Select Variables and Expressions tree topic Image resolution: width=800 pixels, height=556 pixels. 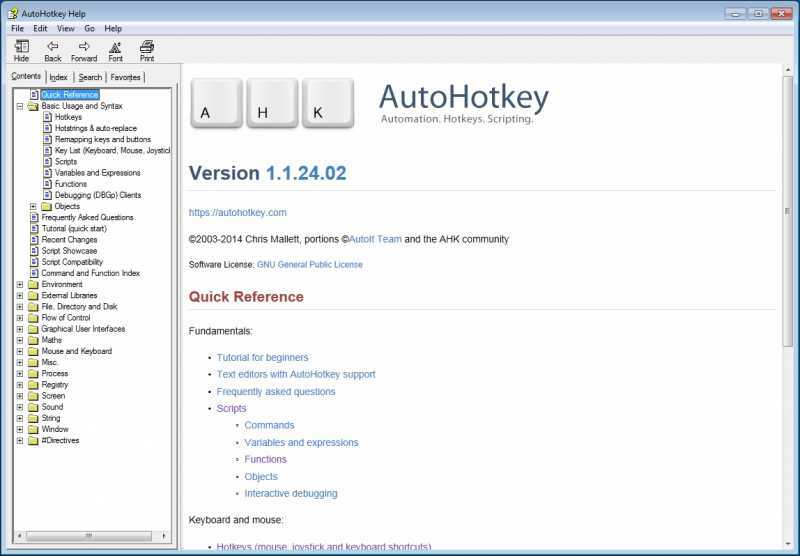[x=97, y=173]
